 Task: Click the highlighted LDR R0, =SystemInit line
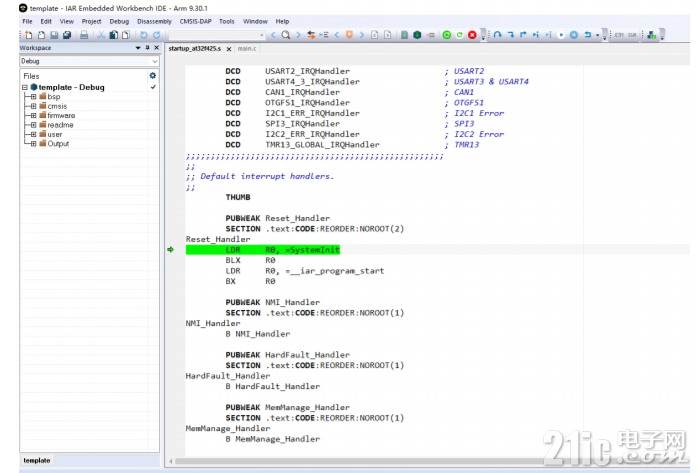pyautogui.click(x=263, y=250)
